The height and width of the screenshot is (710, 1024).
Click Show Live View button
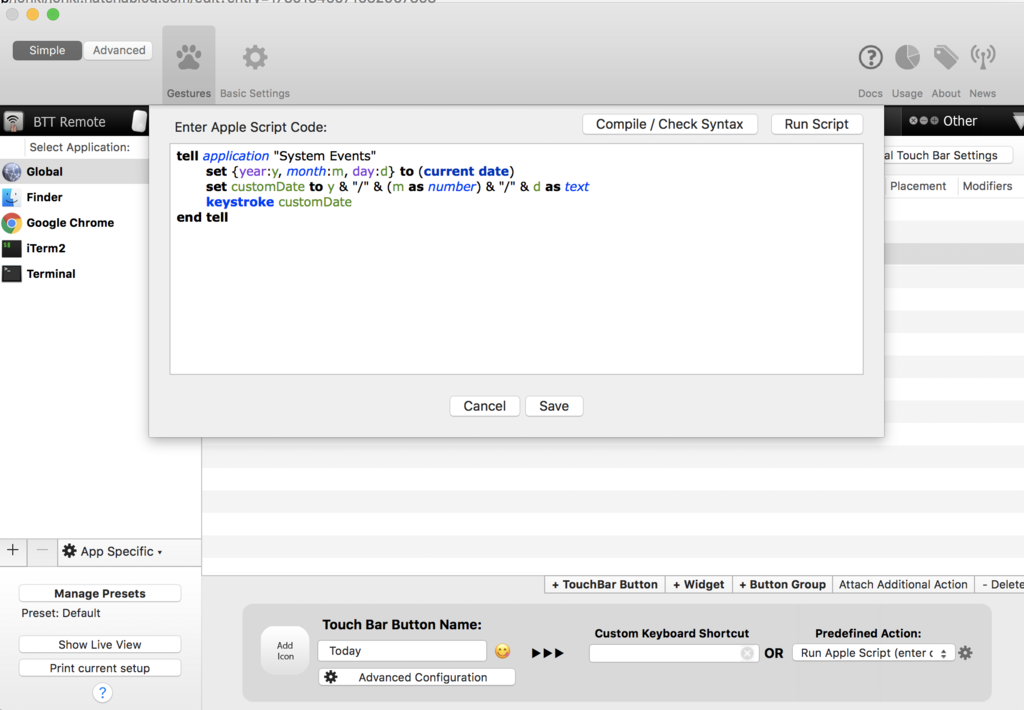pos(100,645)
